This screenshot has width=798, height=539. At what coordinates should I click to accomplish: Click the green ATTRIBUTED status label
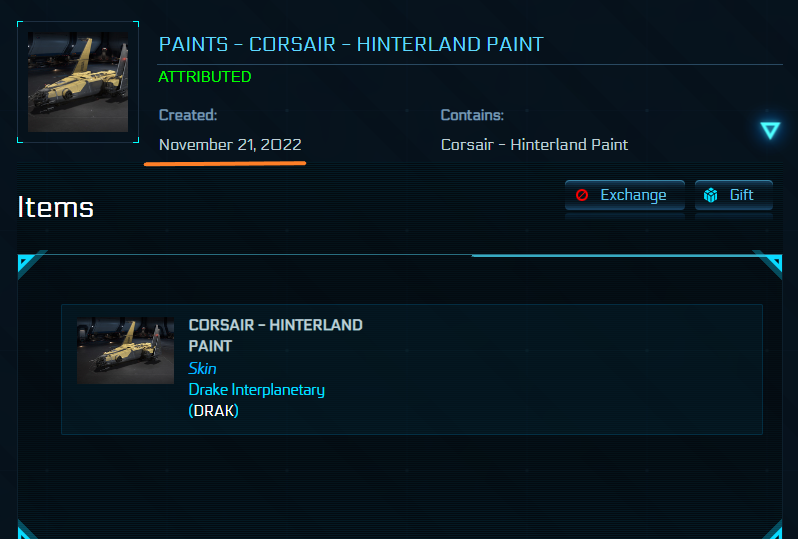pyautogui.click(x=205, y=77)
